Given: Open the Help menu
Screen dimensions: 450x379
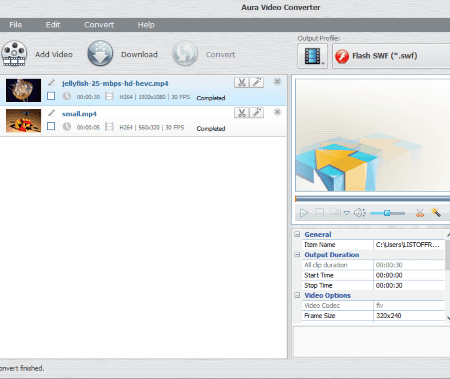Looking at the screenshot, I should (x=146, y=25).
